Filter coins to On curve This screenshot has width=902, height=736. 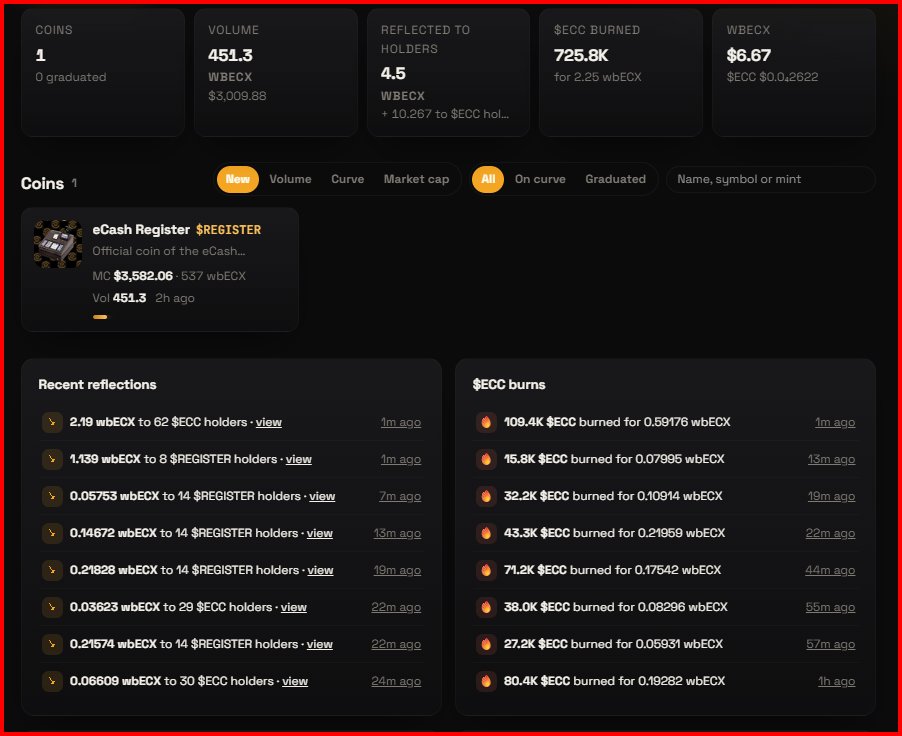[540, 179]
